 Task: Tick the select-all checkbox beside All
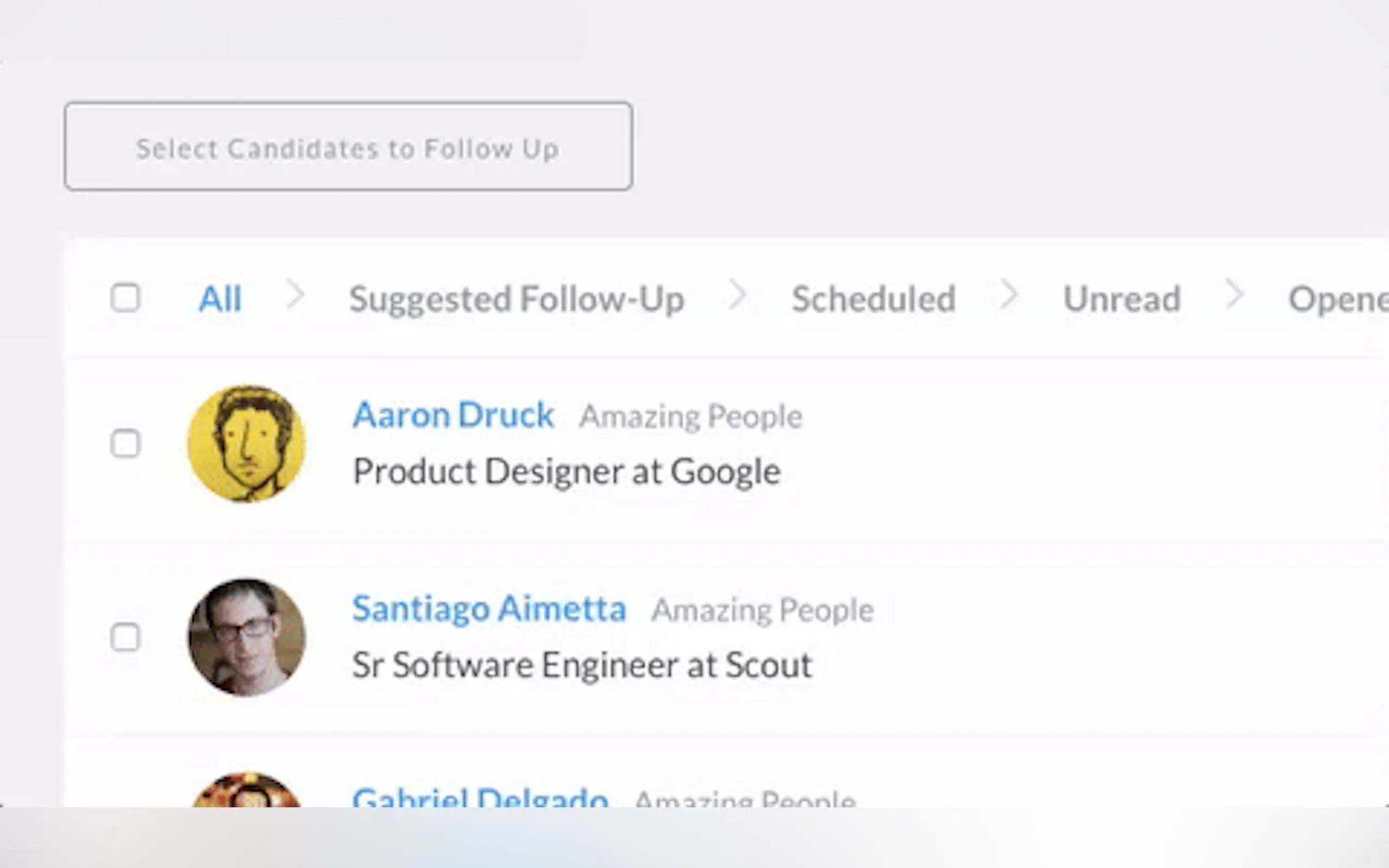[125, 298]
